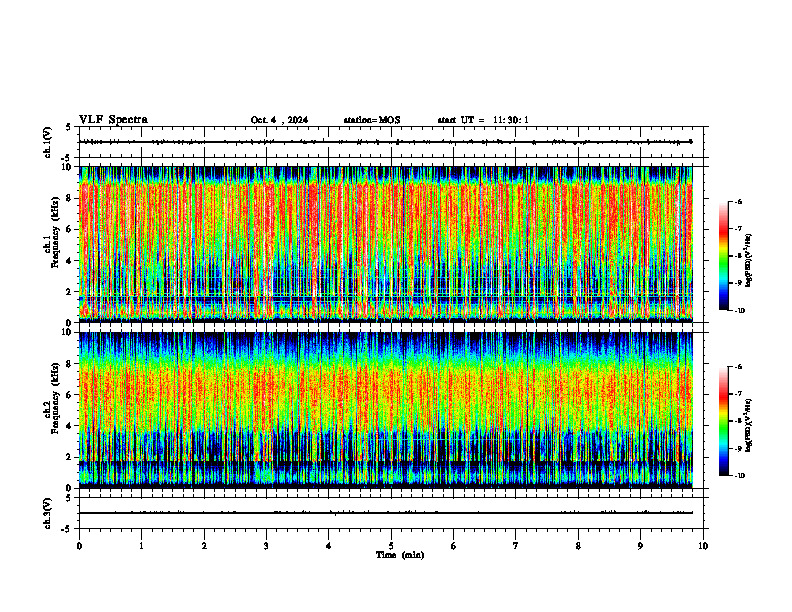Click time axis tick label "4"
Image resolution: width=792 pixels, height=612 pixels.
coord(329,546)
